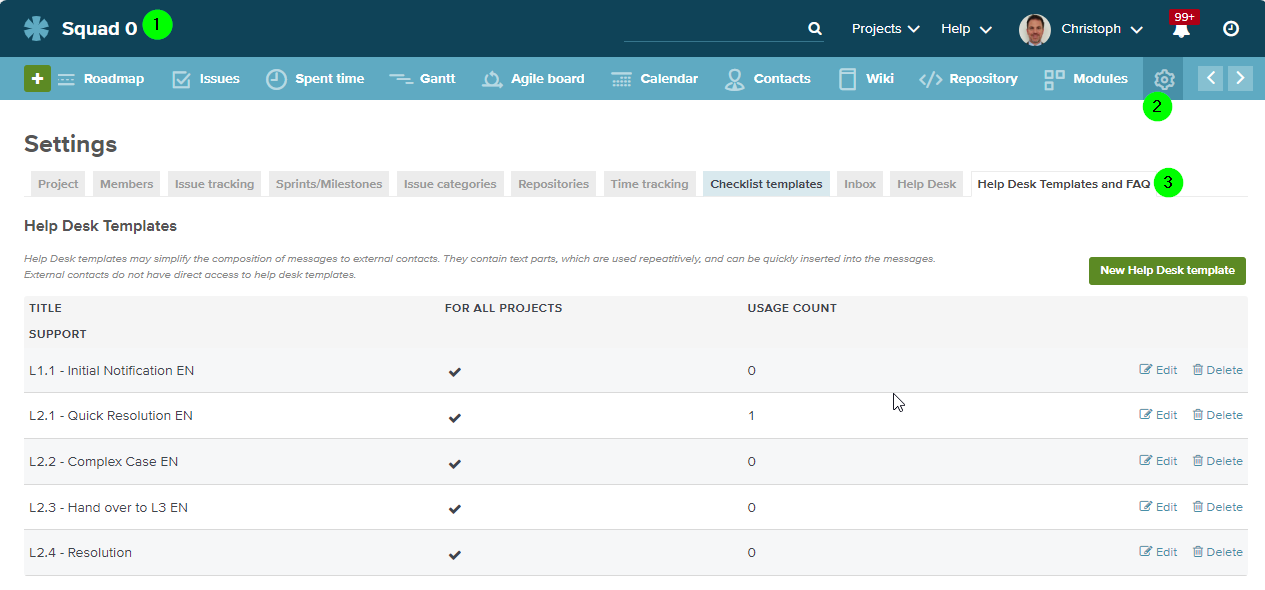Image resolution: width=1265 pixels, height=590 pixels.
Task: Switch to the Inbox tab
Action: tap(860, 184)
